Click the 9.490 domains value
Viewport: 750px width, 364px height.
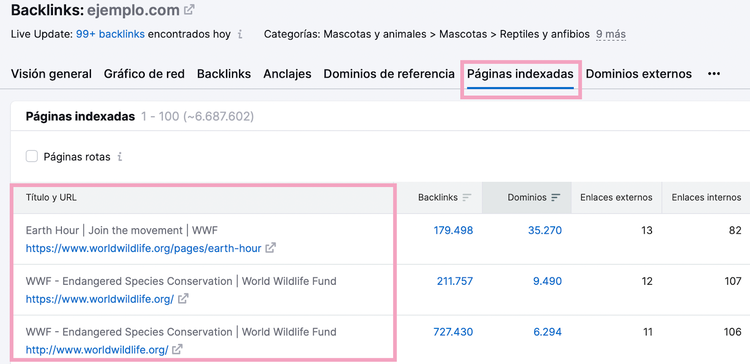tap(548, 281)
